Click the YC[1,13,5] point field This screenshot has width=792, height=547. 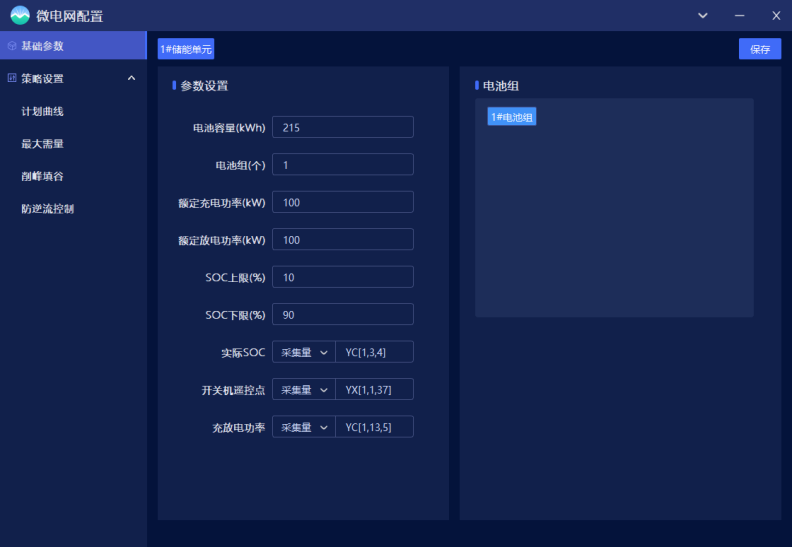[x=374, y=427]
